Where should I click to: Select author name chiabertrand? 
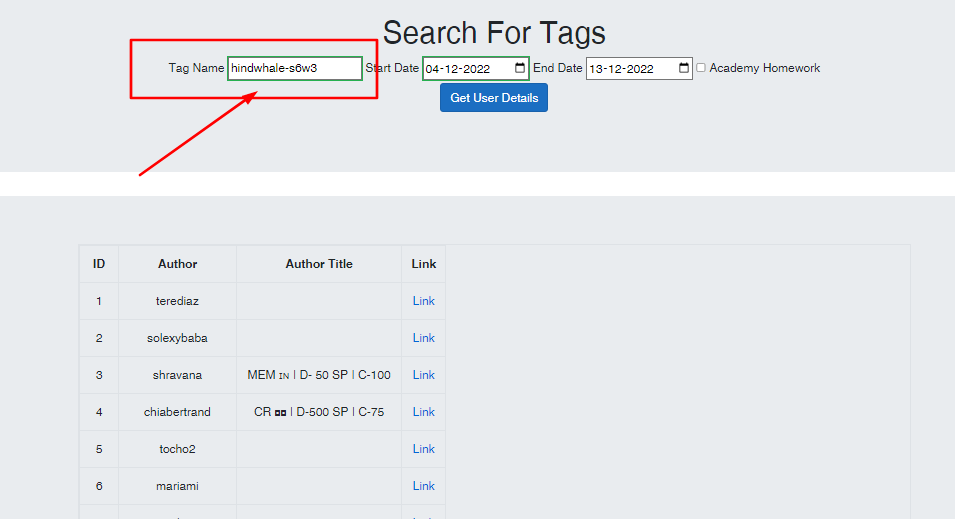point(177,412)
